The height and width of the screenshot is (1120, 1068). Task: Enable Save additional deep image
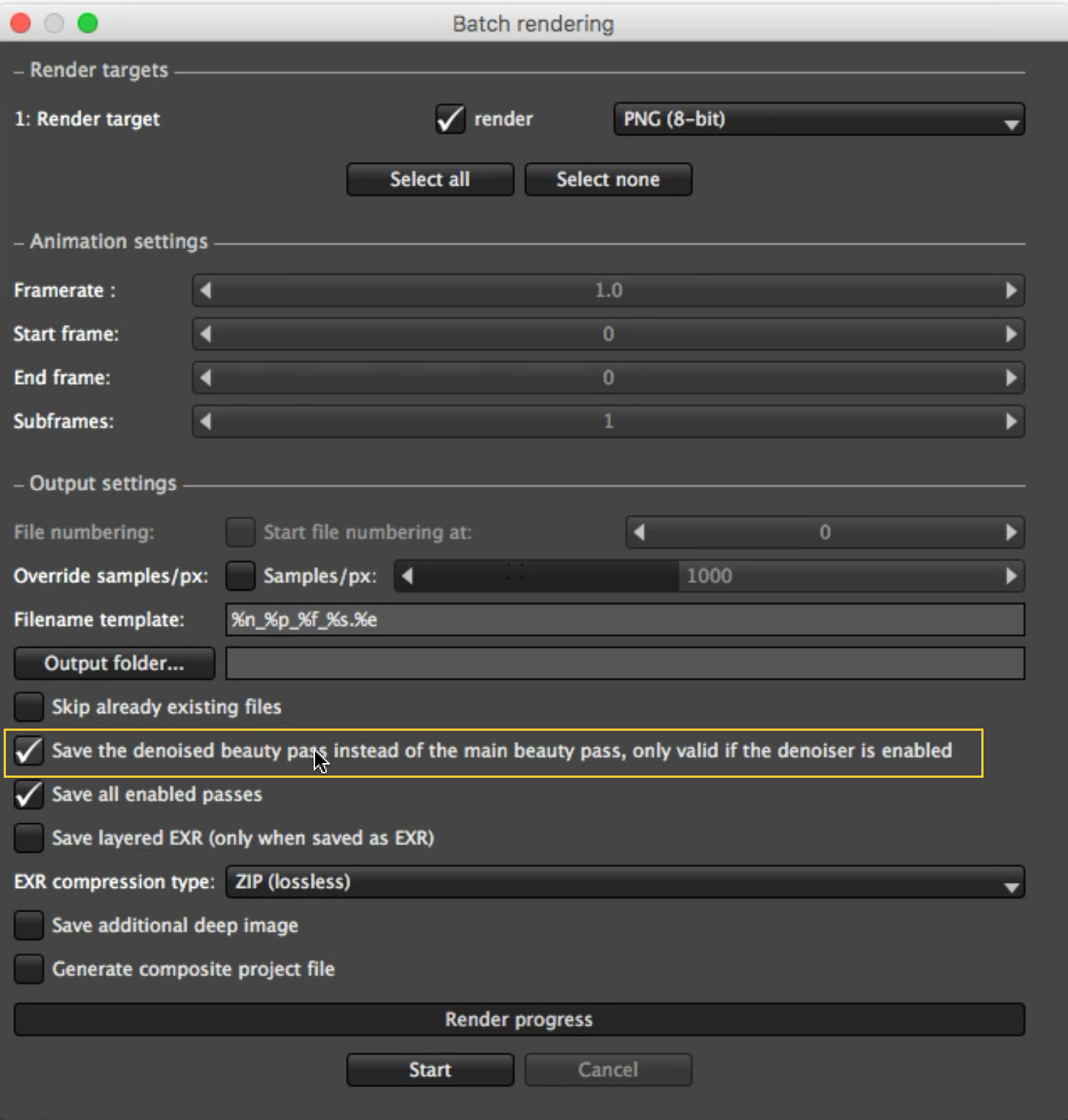point(29,925)
